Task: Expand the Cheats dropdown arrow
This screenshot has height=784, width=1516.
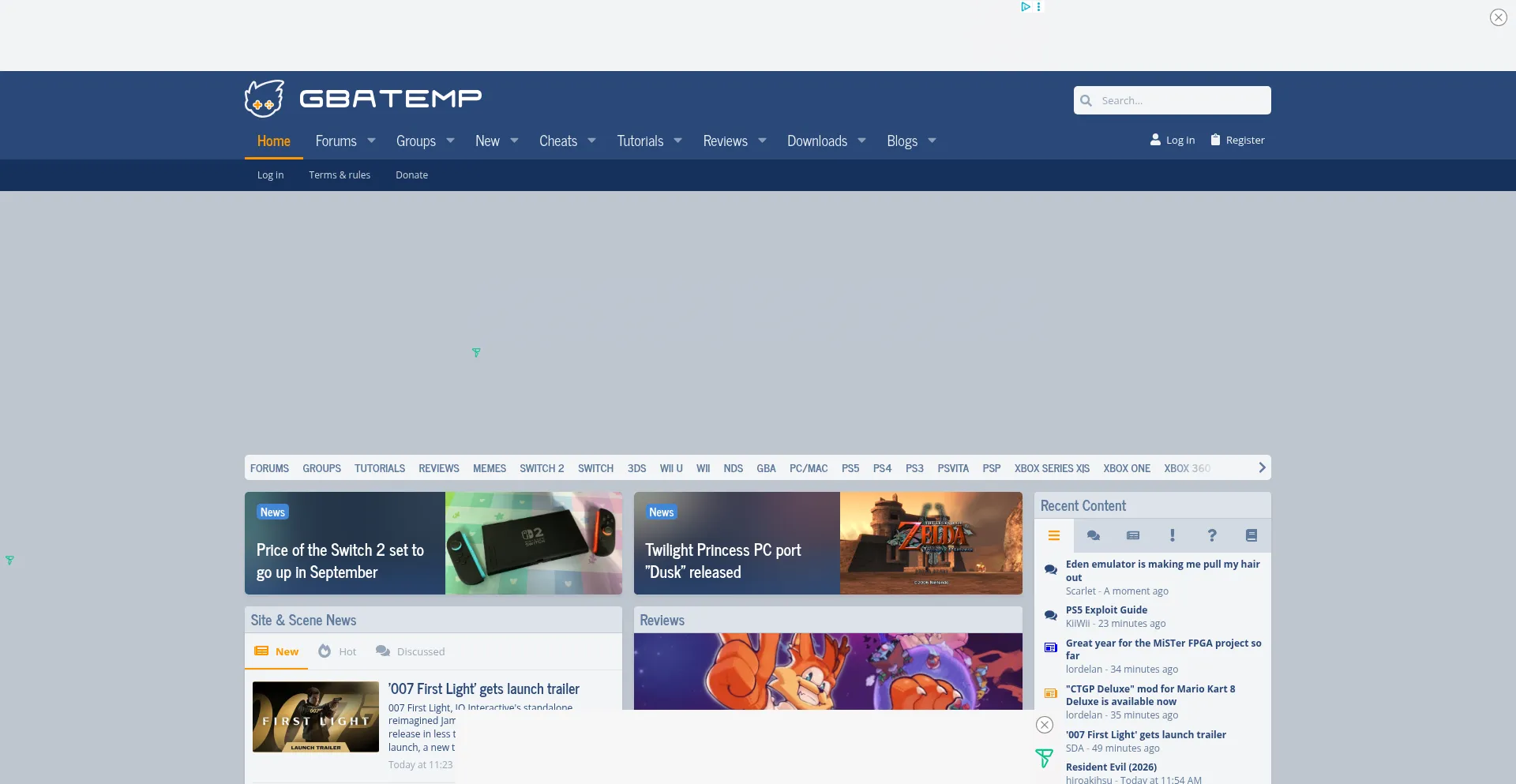Action: pos(591,141)
